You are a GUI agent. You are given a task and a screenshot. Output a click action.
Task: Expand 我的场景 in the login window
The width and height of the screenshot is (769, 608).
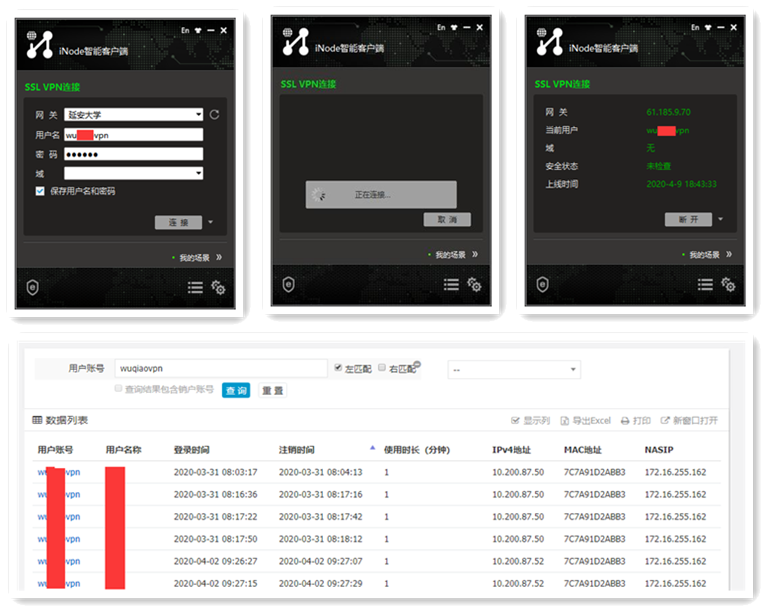219,257
